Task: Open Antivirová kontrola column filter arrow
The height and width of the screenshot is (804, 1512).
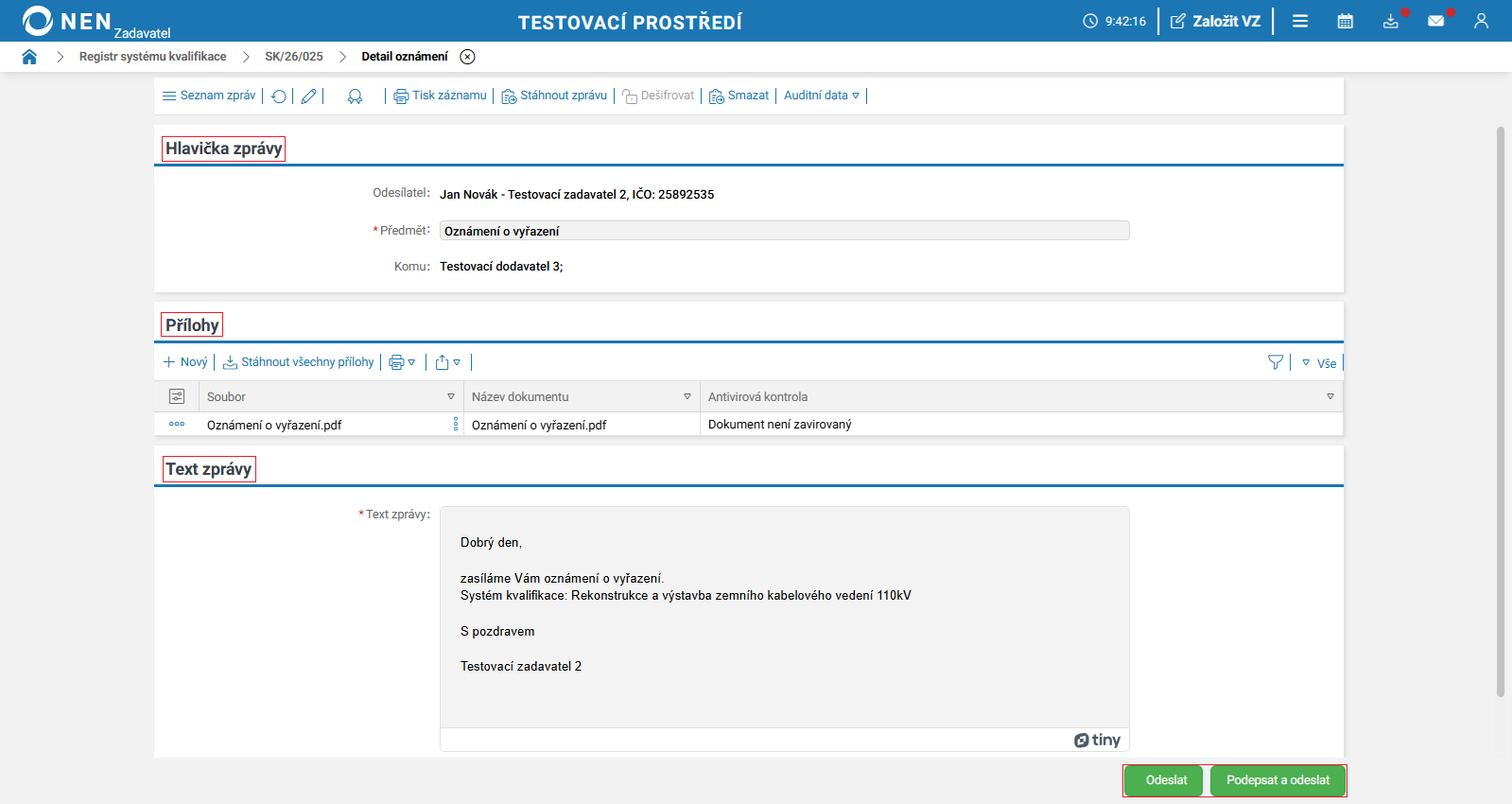Action: [x=1330, y=397]
